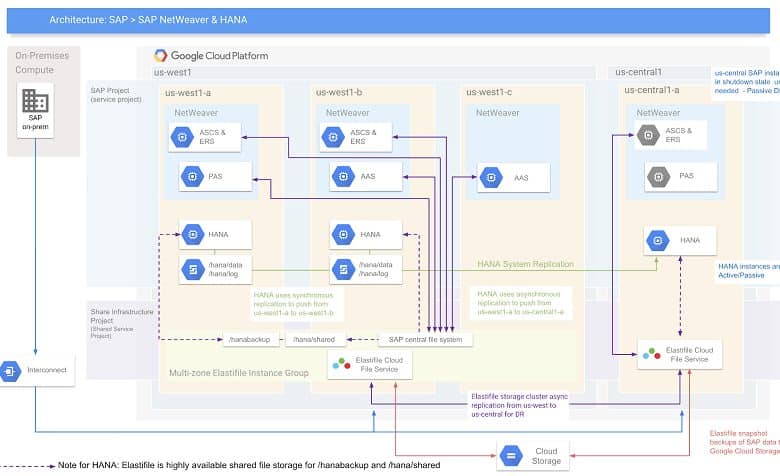Select the AAS compute icon in us-west1-c
The image size is (780, 476).
(491, 178)
